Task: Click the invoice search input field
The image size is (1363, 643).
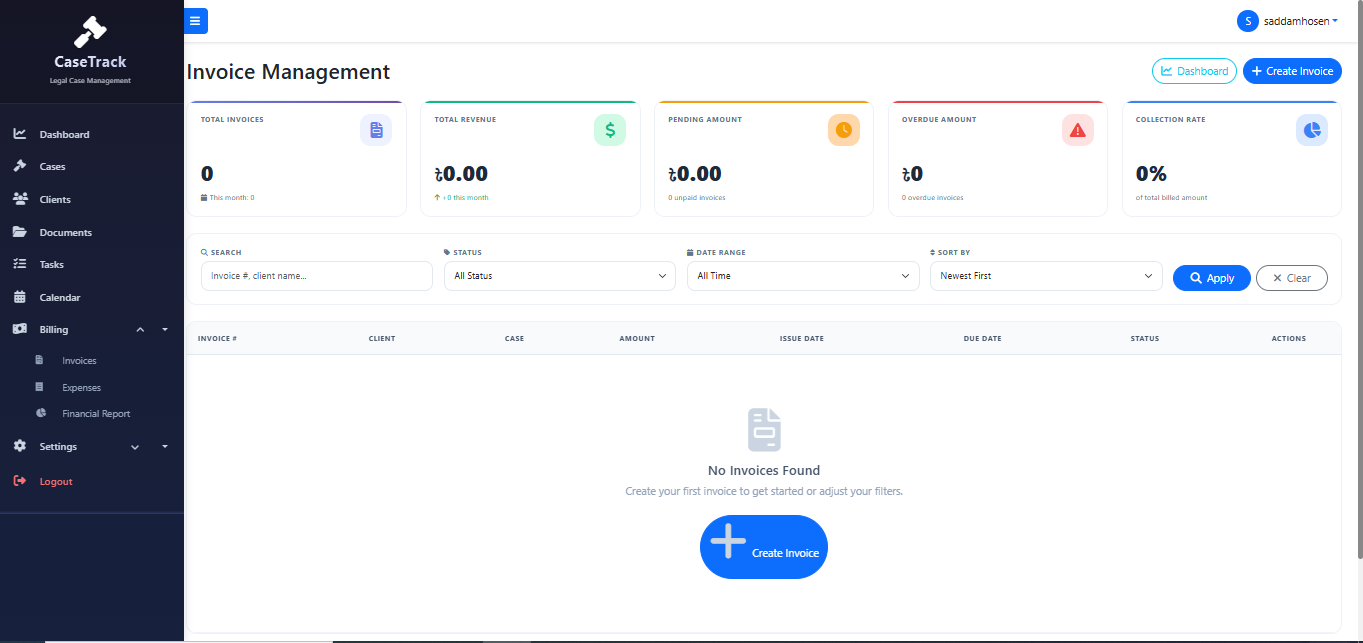Action: (317, 276)
